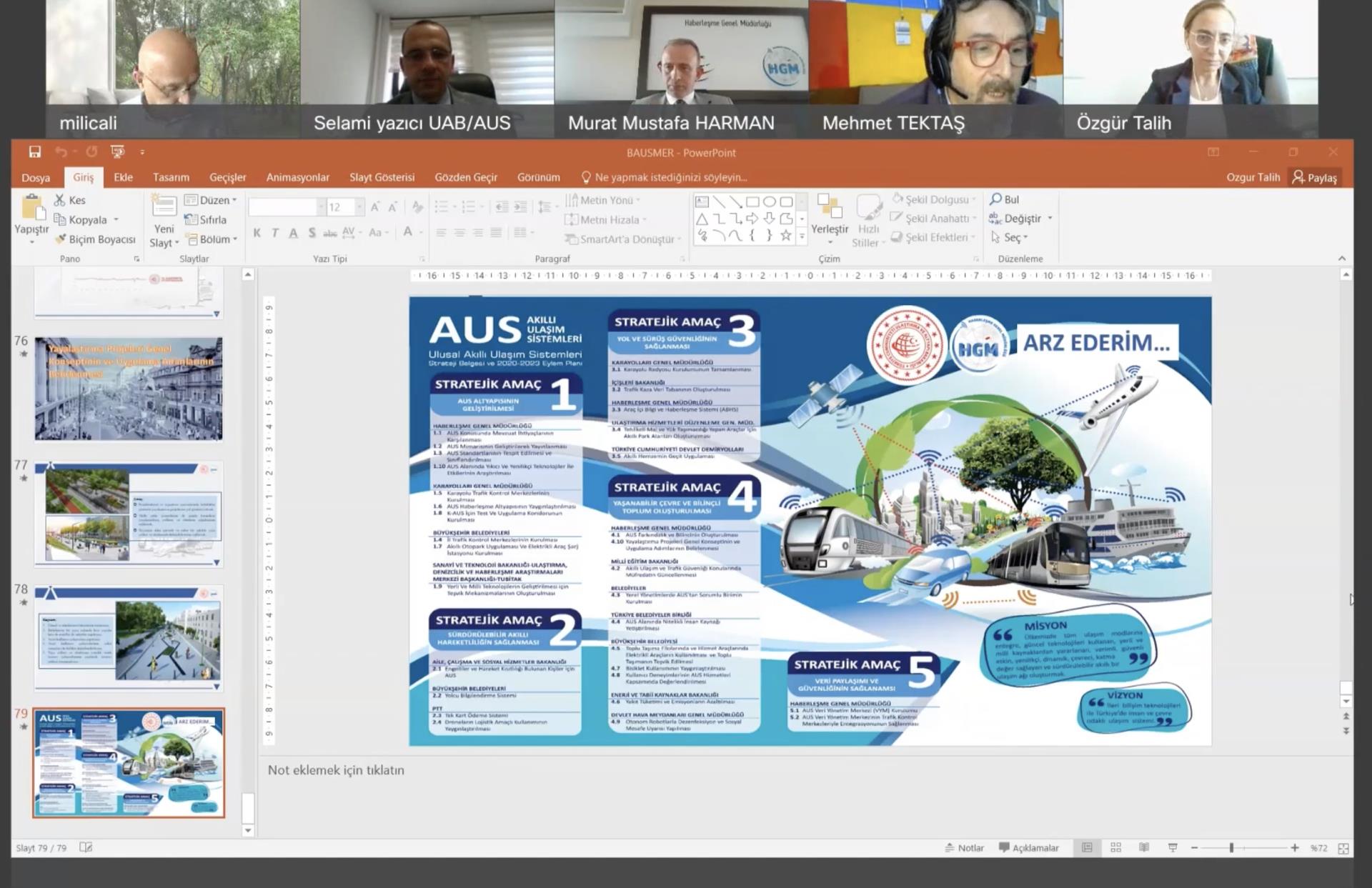Switch to the Tasarım ribbon tab

171,177
